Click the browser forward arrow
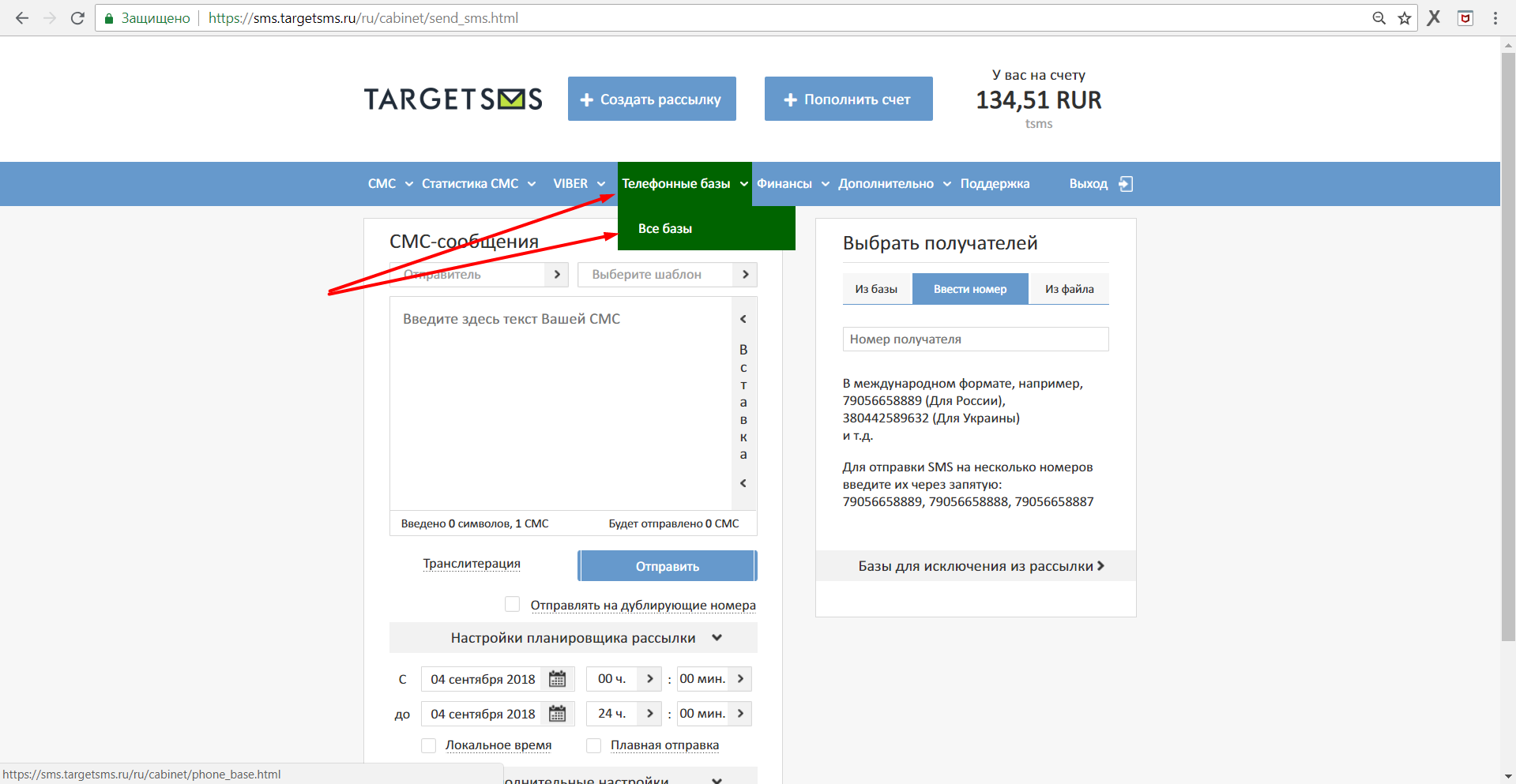This screenshot has height=784, width=1516. (50, 18)
